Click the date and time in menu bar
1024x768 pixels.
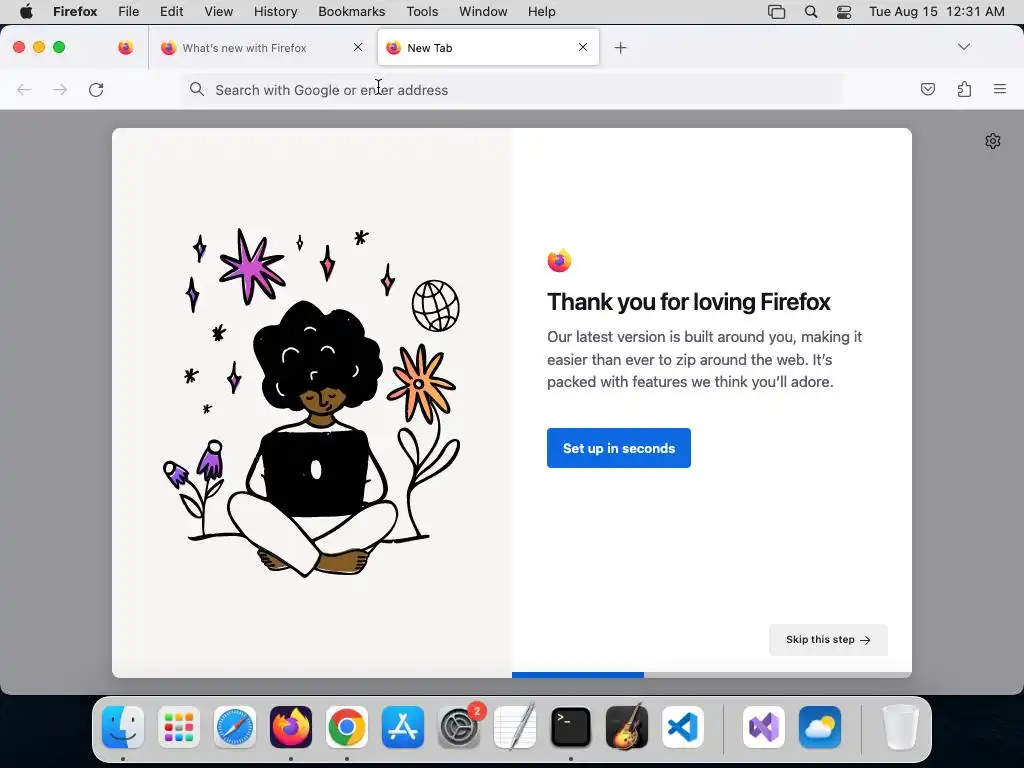[936, 12]
